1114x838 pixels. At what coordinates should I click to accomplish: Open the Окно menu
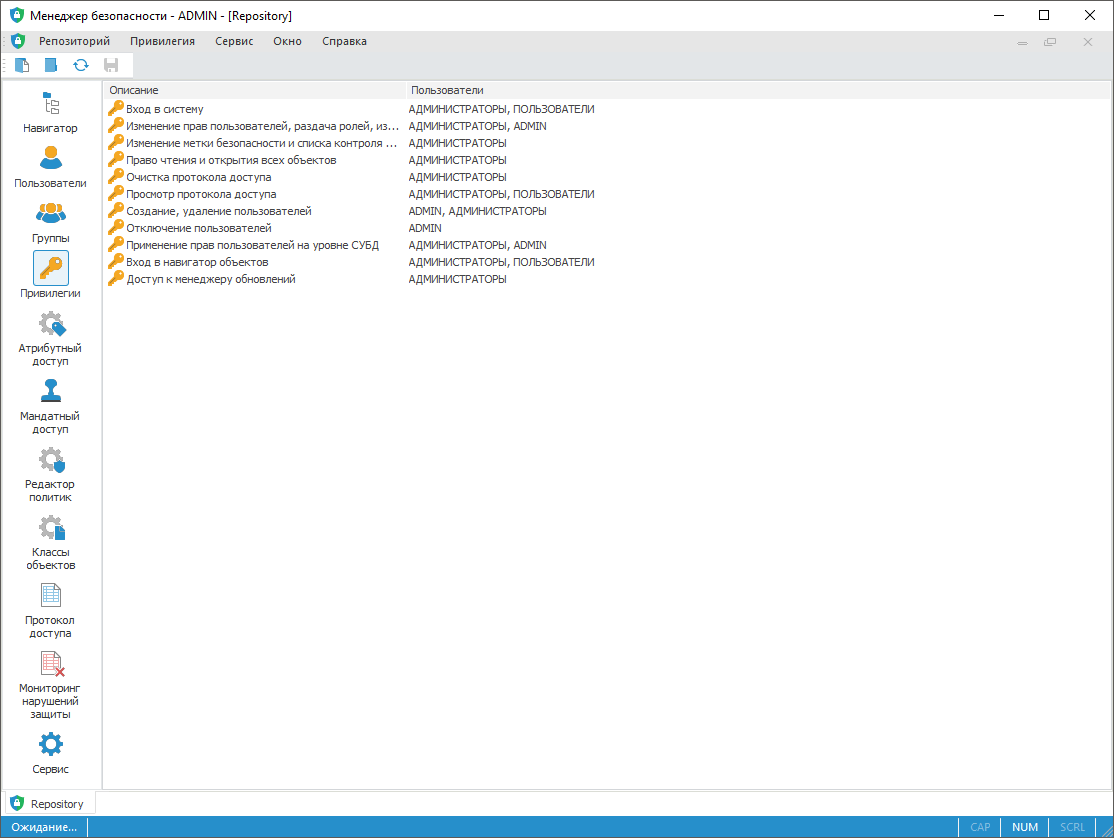point(288,41)
